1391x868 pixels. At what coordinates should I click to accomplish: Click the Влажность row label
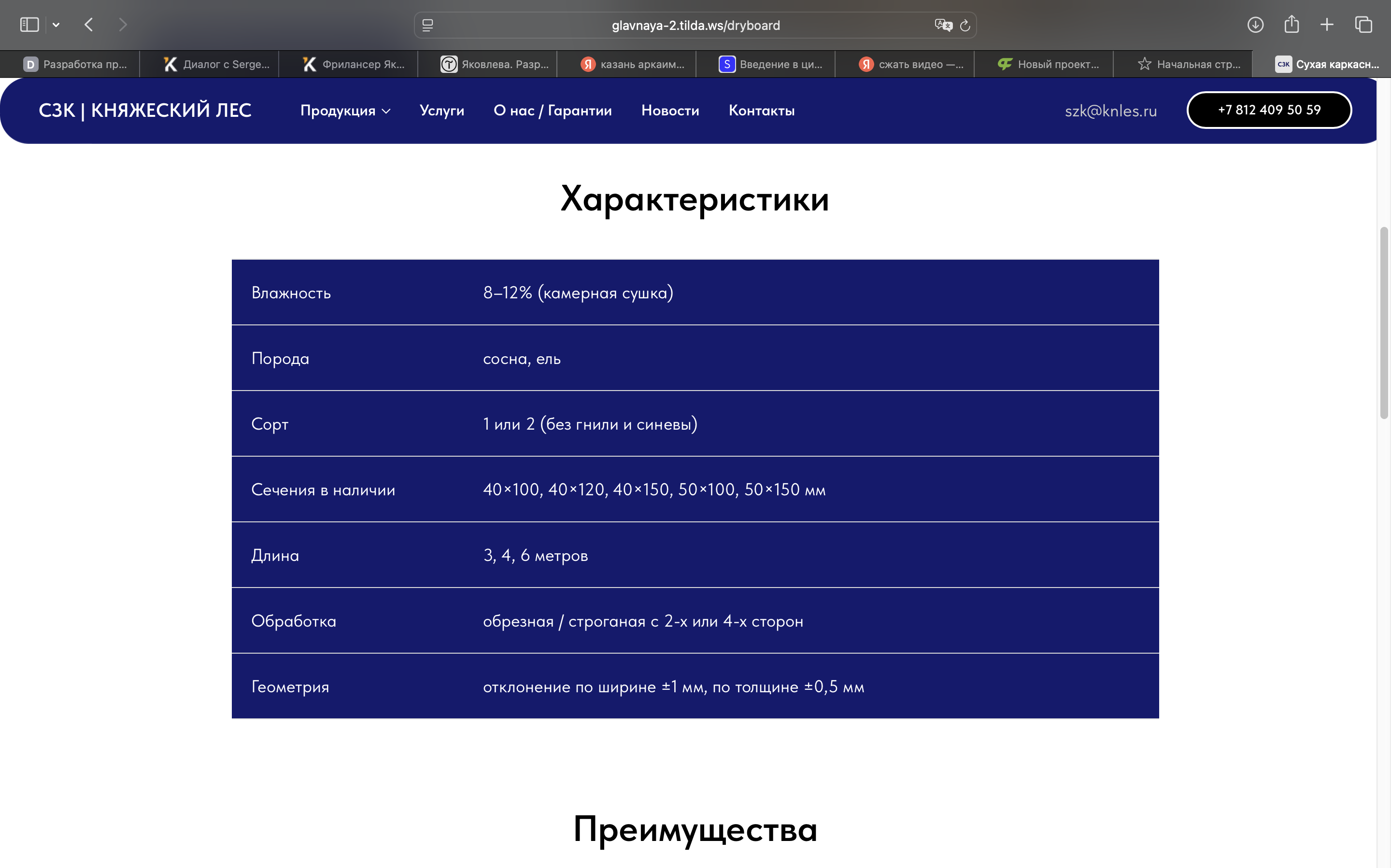[x=291, y=293]
